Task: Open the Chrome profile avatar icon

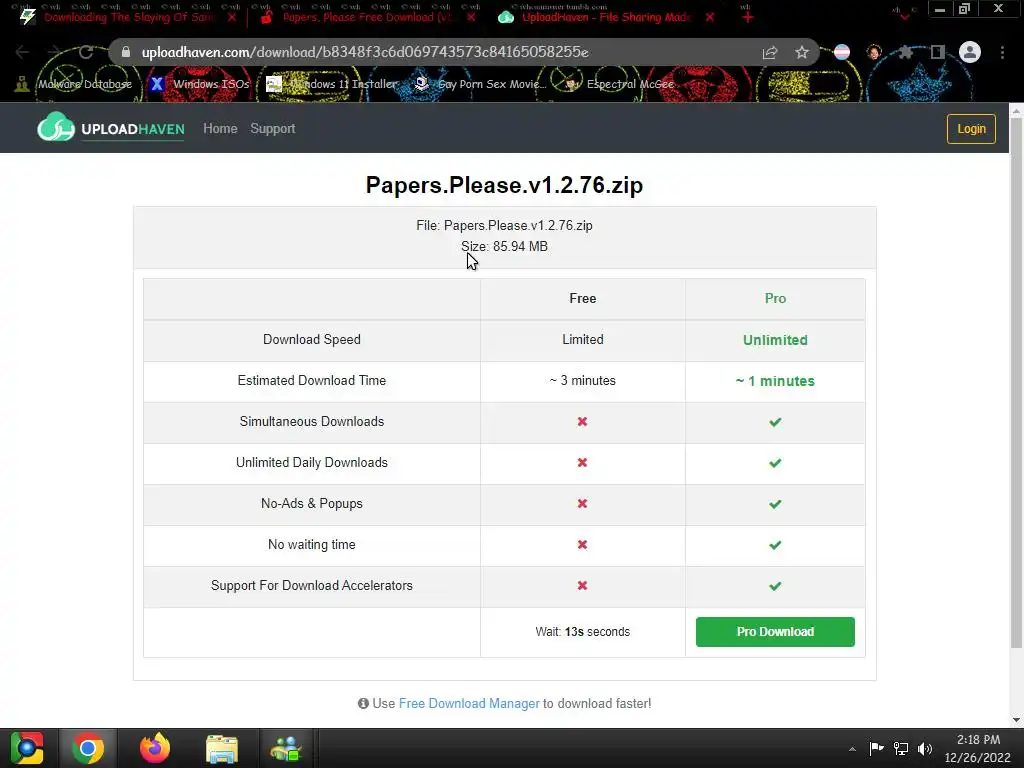Action: [970, 52]
